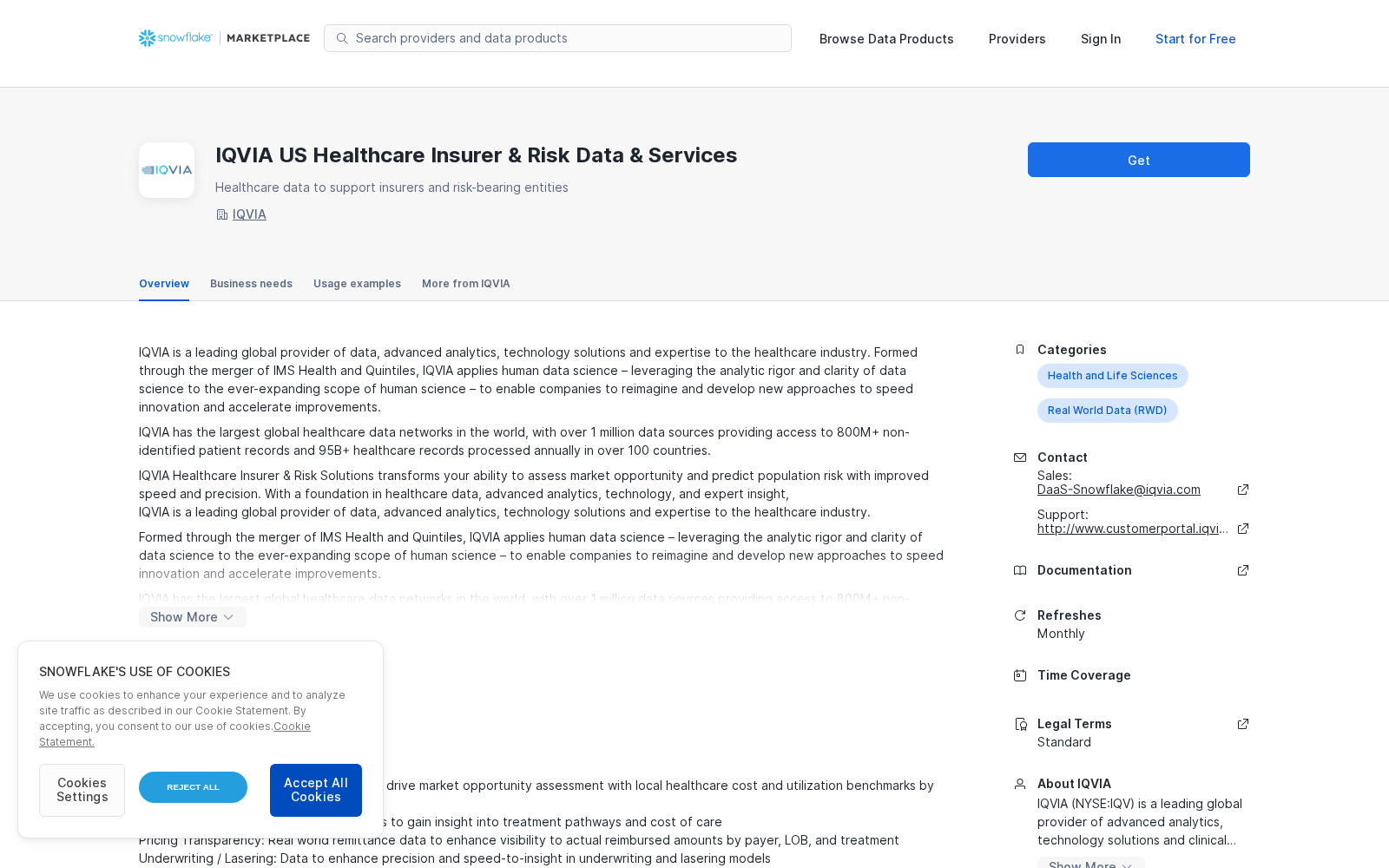The width and height of the screenshot is (1389, 868).
Task: Click the Legal Terms document icon
Action: tap(1020, 724)
